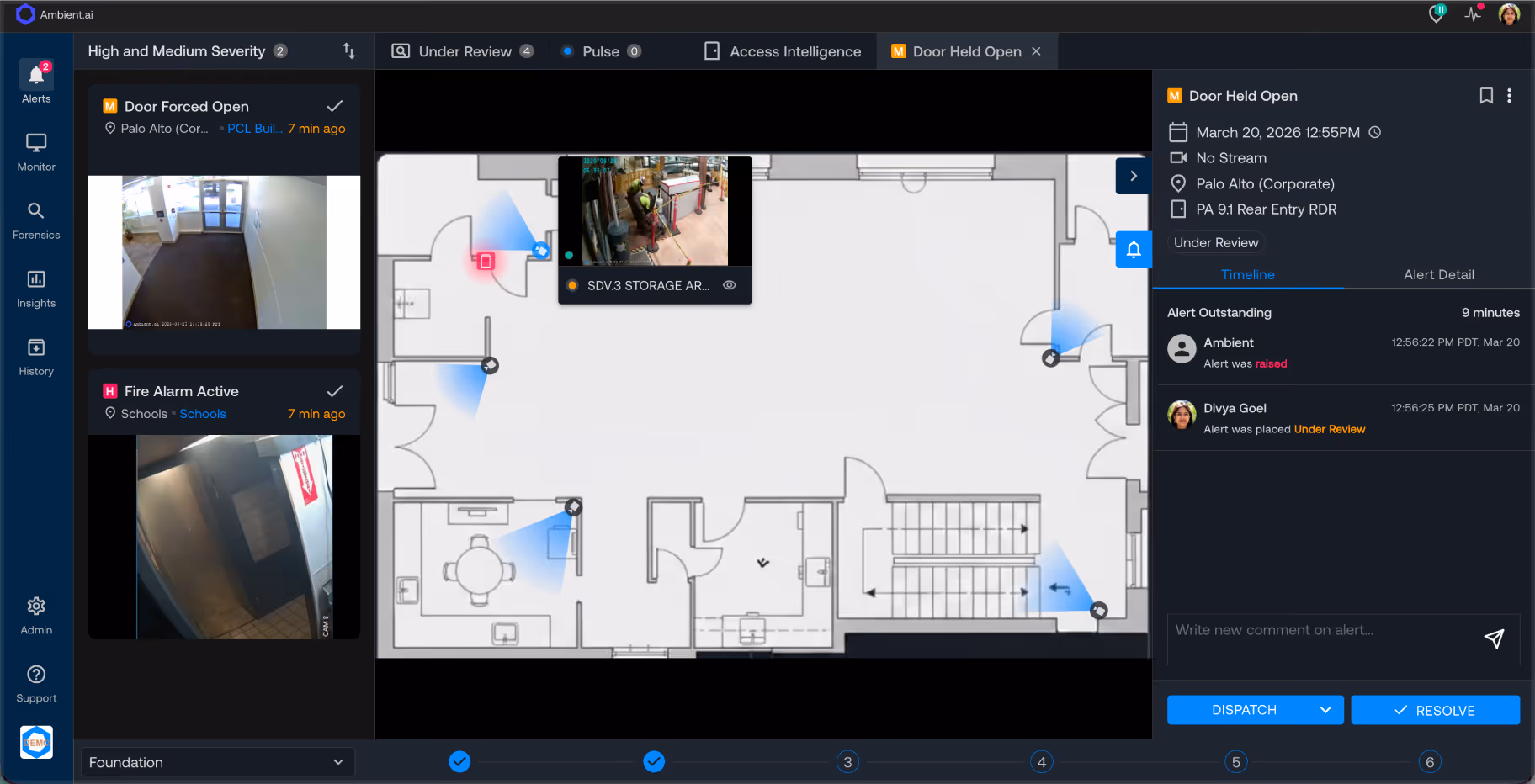1535x784 pixels.
Task: Sort the High and Medium Severity list
Action: pos(349,51)
